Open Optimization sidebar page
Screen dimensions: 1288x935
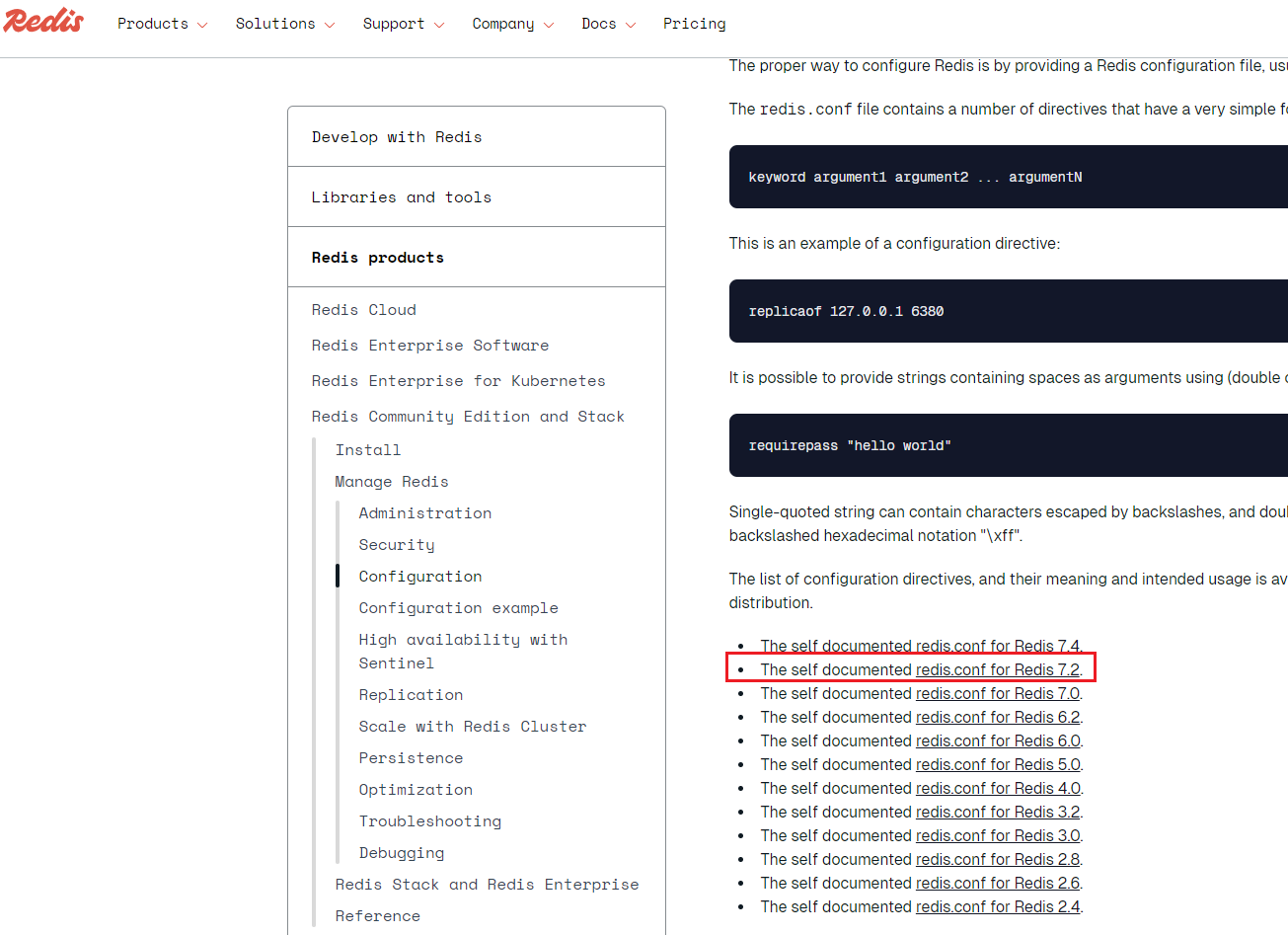416,790
